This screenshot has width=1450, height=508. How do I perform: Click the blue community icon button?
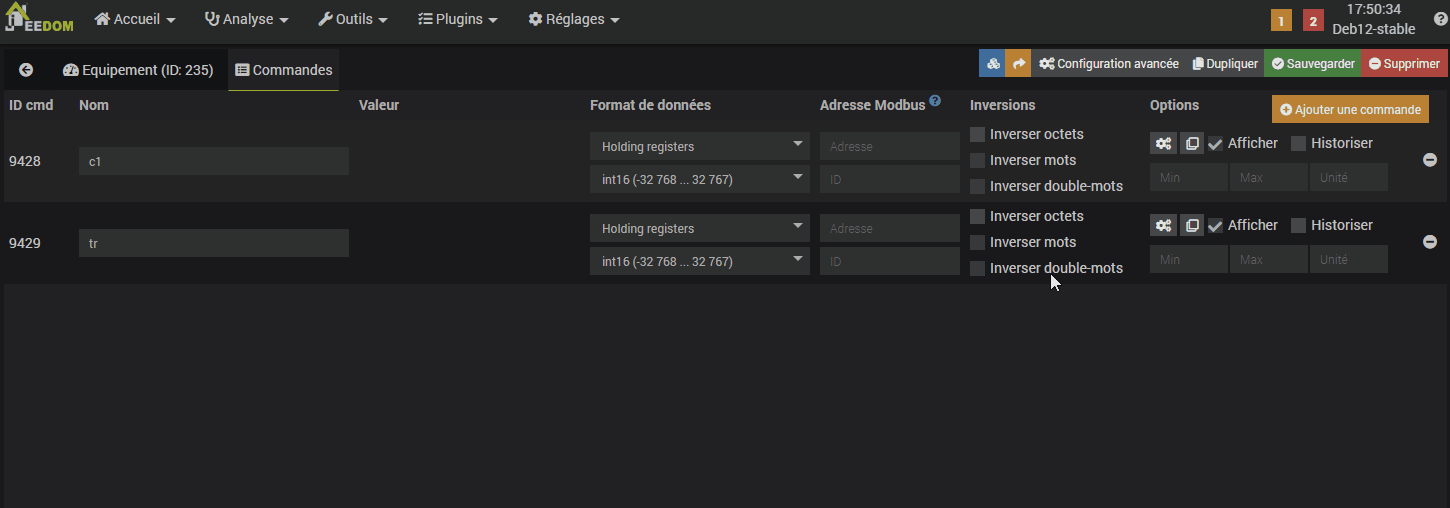[x=992, y=63]
